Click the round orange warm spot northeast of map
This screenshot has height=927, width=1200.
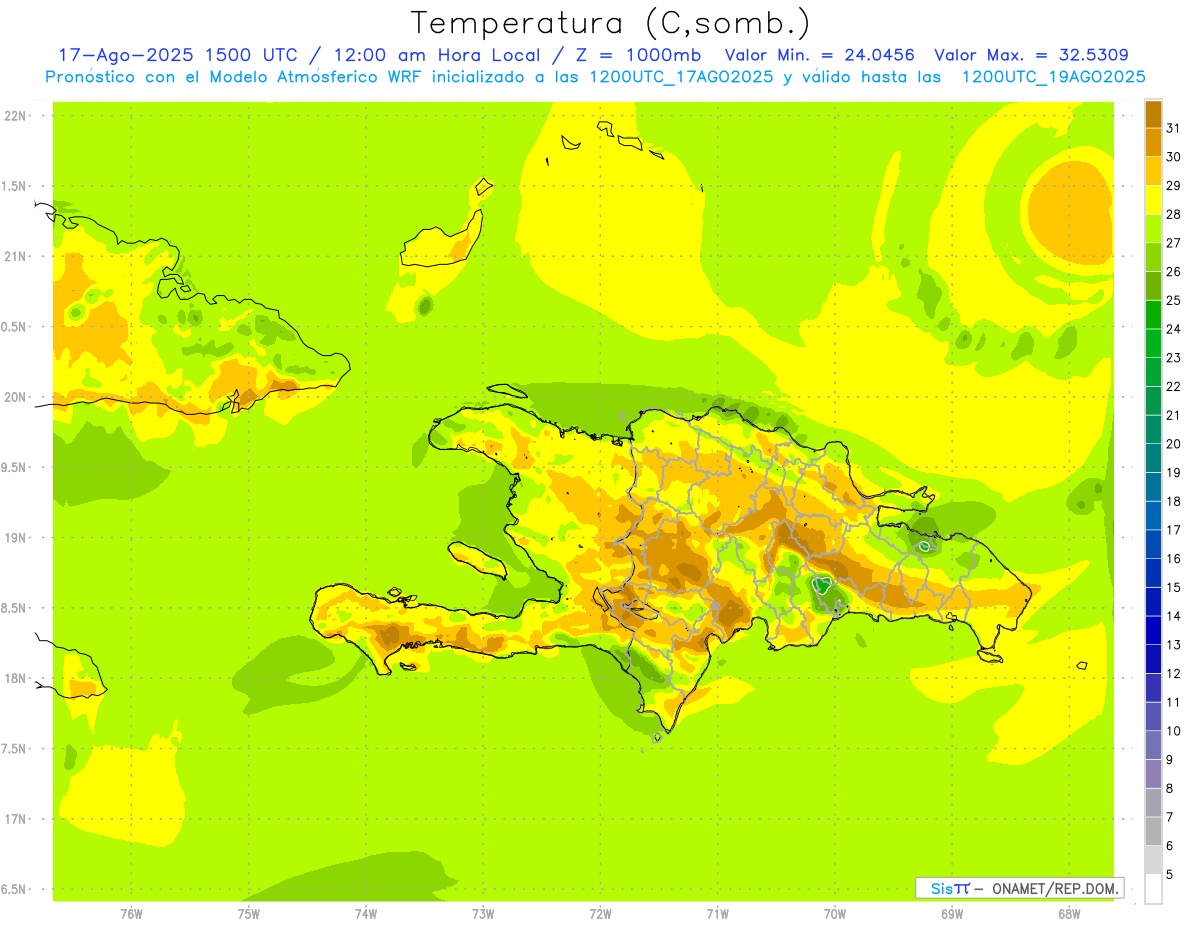[1070, 211]
